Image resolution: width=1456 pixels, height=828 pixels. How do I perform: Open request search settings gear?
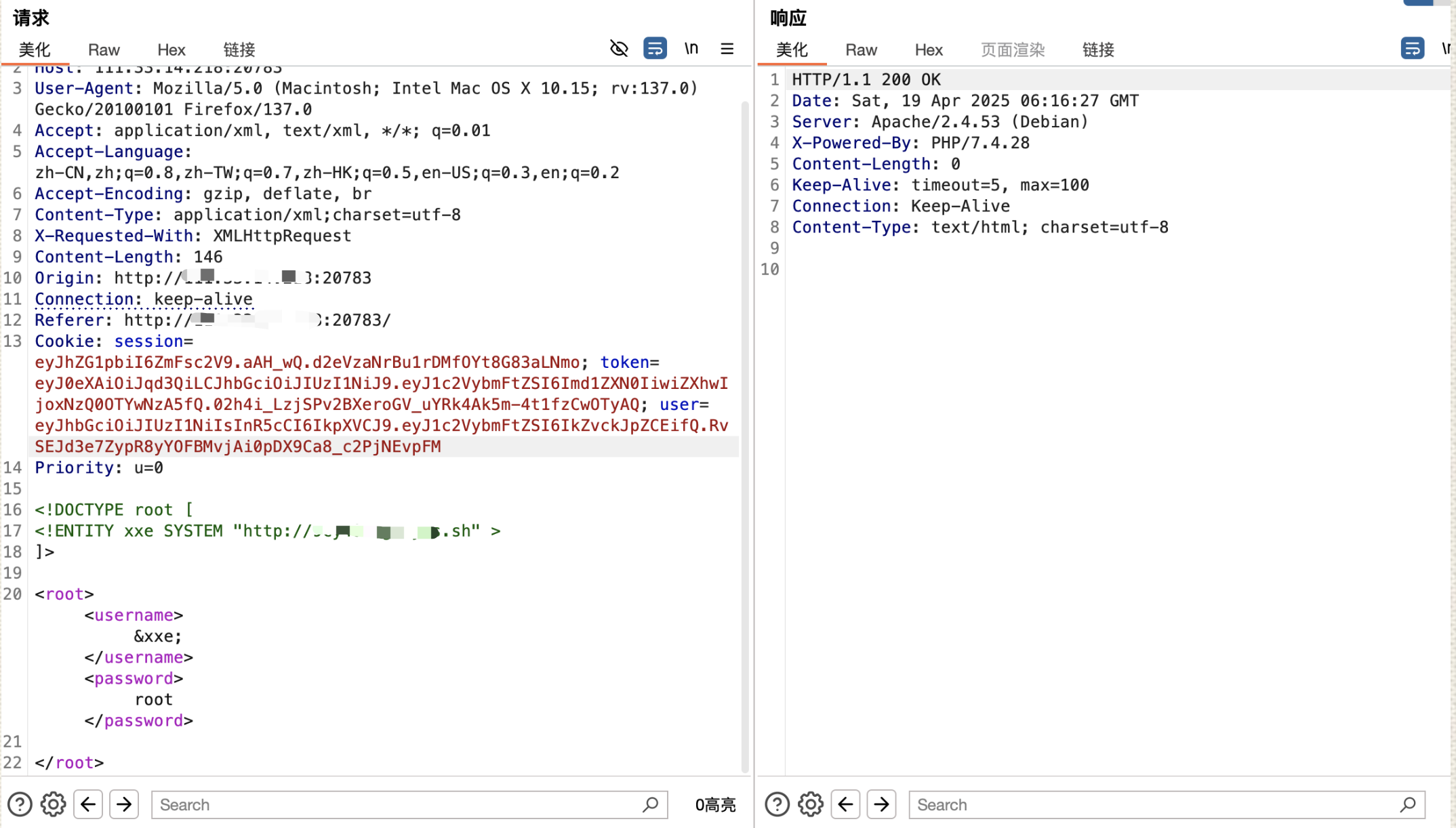click(x=53, y=804)
